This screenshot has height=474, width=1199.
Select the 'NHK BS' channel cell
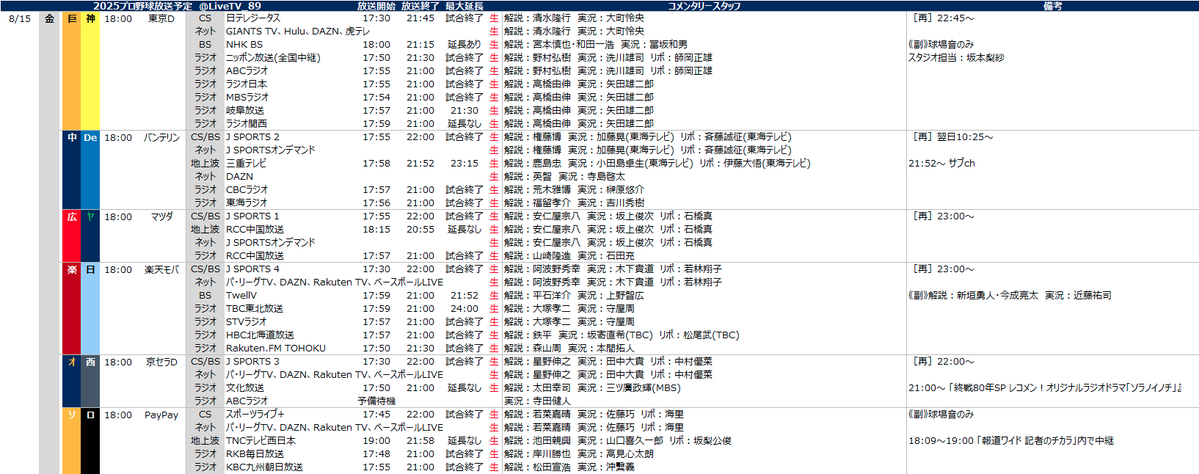(244, 44)
